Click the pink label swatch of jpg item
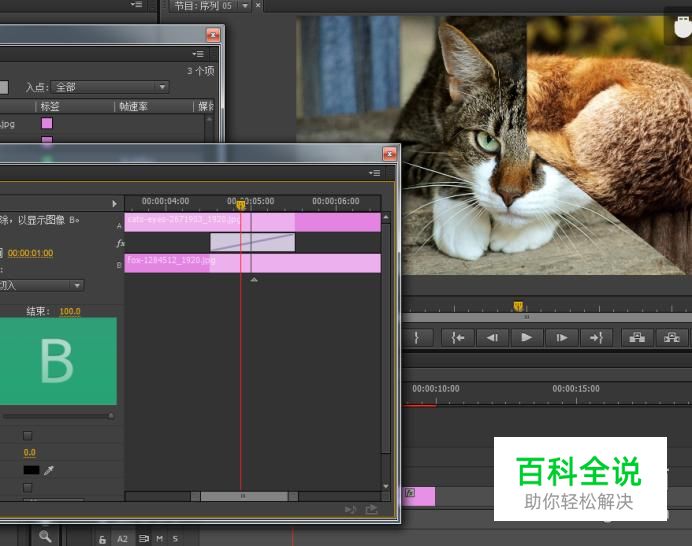 (x=47, y=123)
